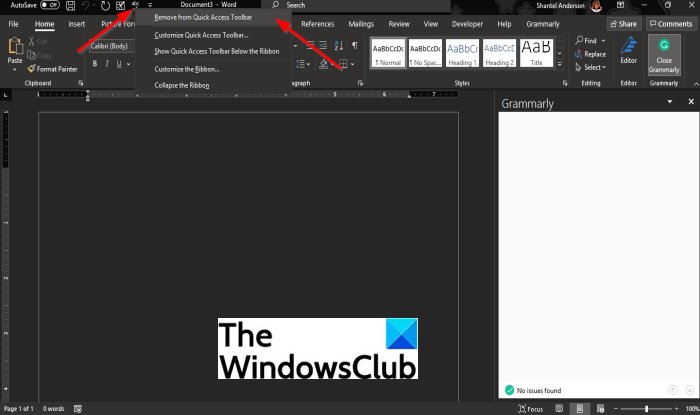The height and width of the screenshot is (415, 700).
Task: Expand the Styles gallery More arrow
Action: (559, 64)
